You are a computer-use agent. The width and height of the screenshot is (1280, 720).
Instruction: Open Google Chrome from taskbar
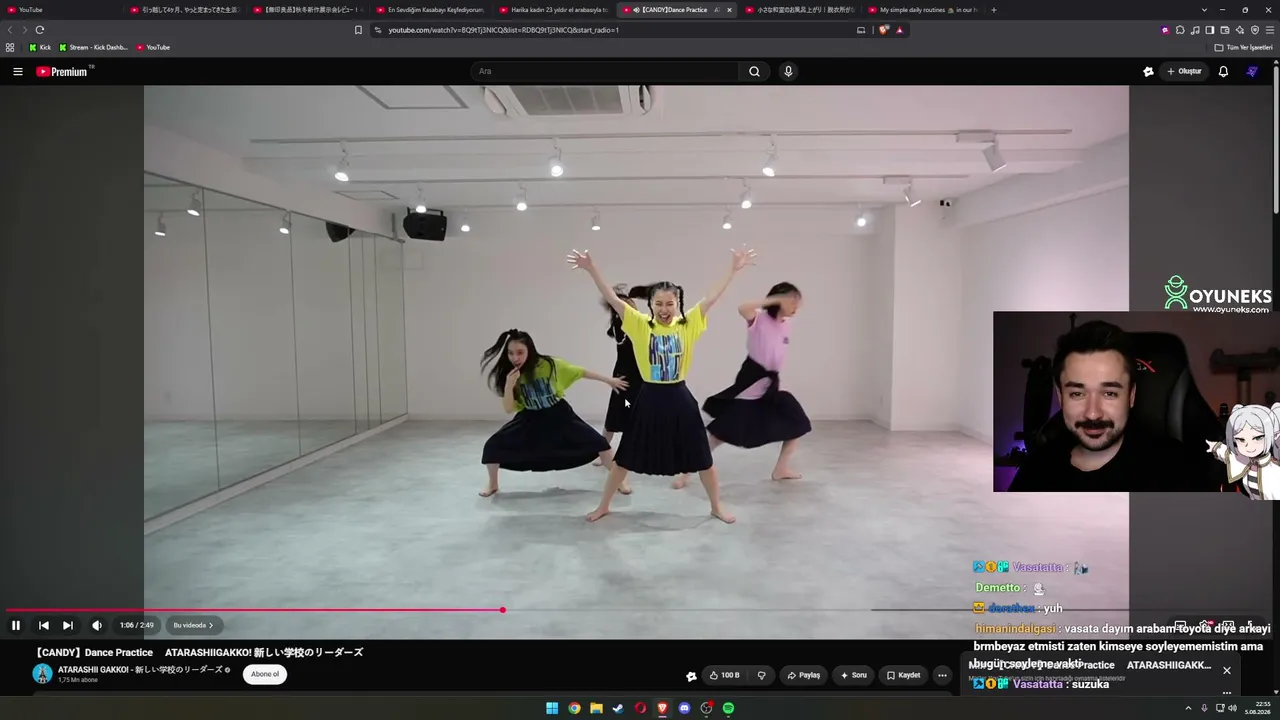[574, 708]
